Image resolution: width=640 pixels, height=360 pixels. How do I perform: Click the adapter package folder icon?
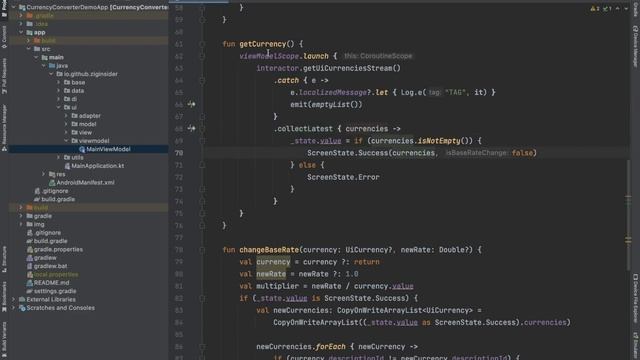point(74,116)
